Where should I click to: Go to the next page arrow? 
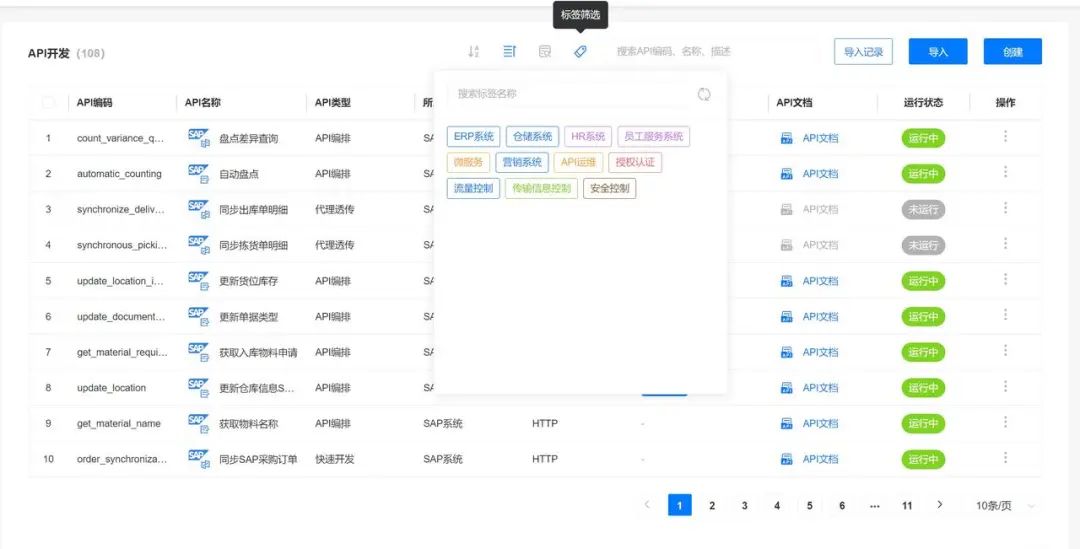(939, 505)
